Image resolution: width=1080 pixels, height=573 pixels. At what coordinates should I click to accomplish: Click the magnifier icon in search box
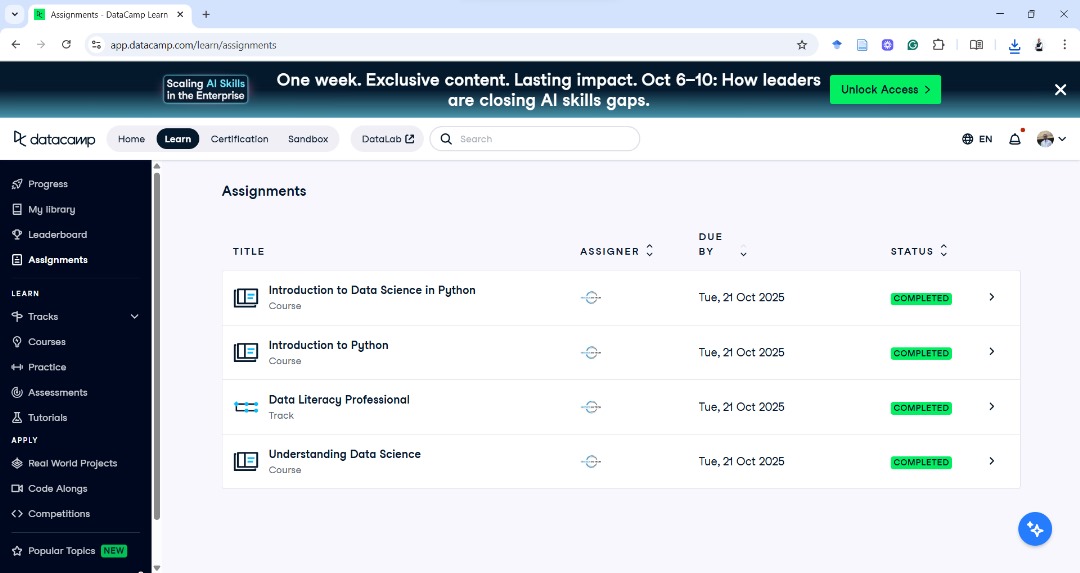click(x=446, y=139)
